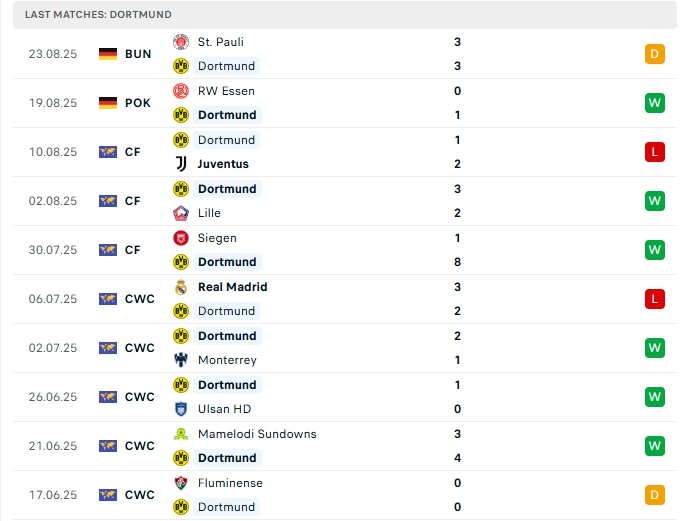Click the Lille club crest icon

181,213
